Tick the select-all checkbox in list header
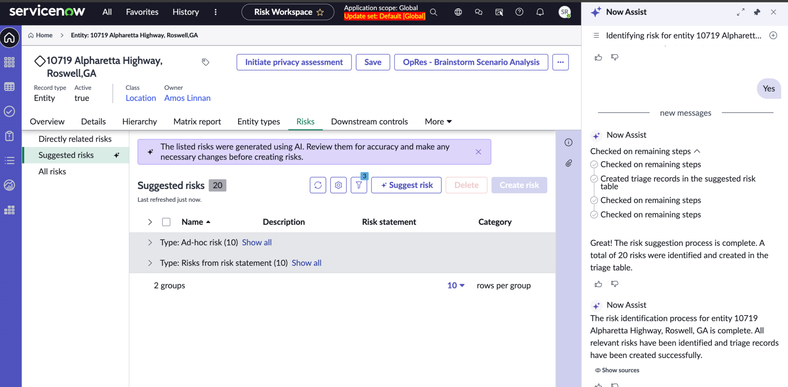788x387 pixels. 166,222
